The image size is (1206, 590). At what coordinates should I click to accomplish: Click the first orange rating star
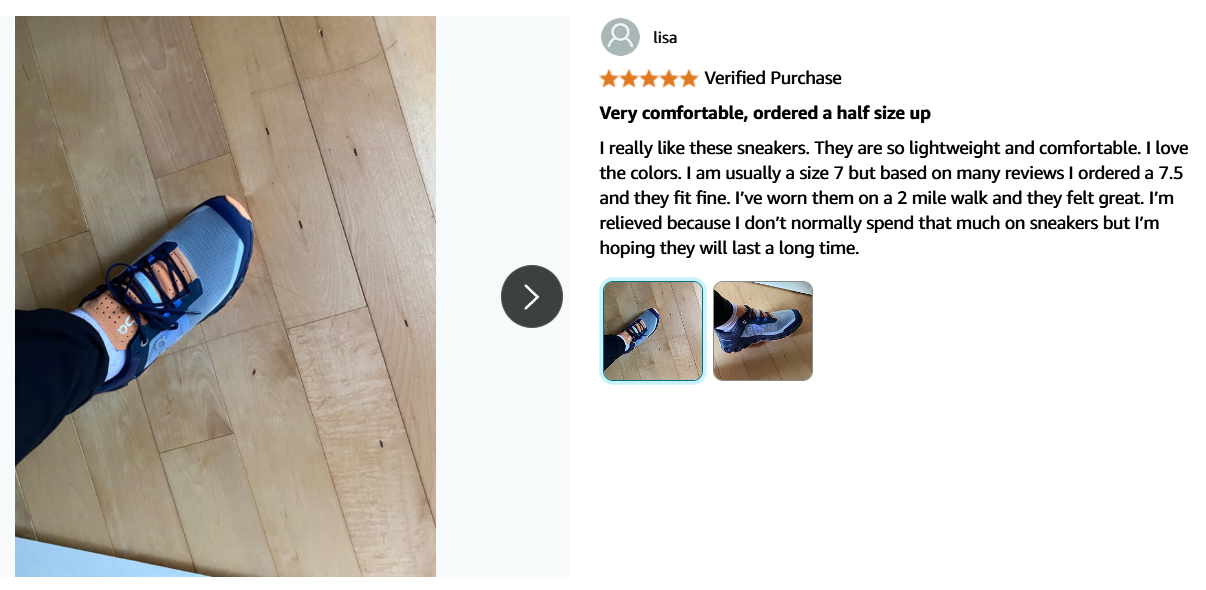coord(609,78)
